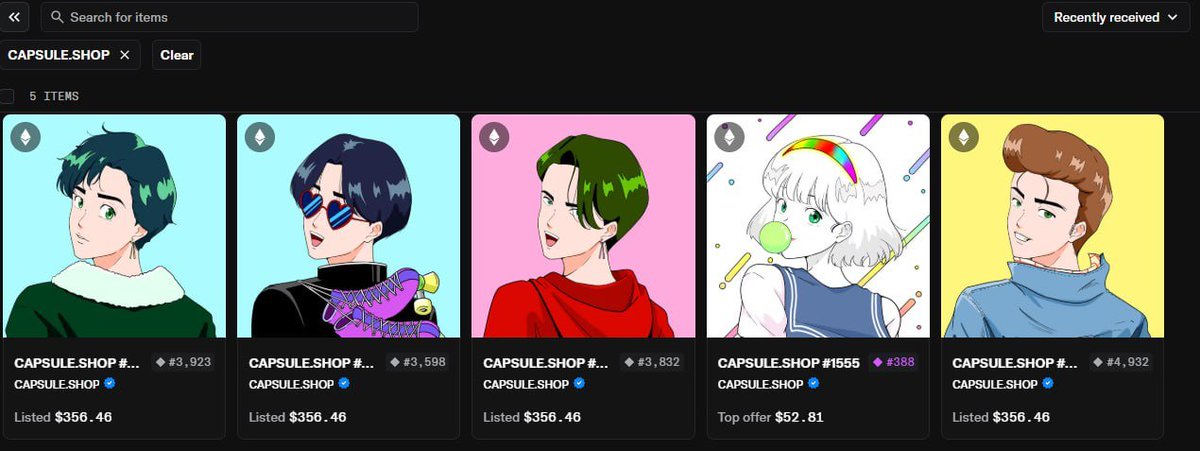Click verified badge under rank #3,923 card
Image resolution: width=1200 pixels, height=451 pixels.
tap(110, 383)
